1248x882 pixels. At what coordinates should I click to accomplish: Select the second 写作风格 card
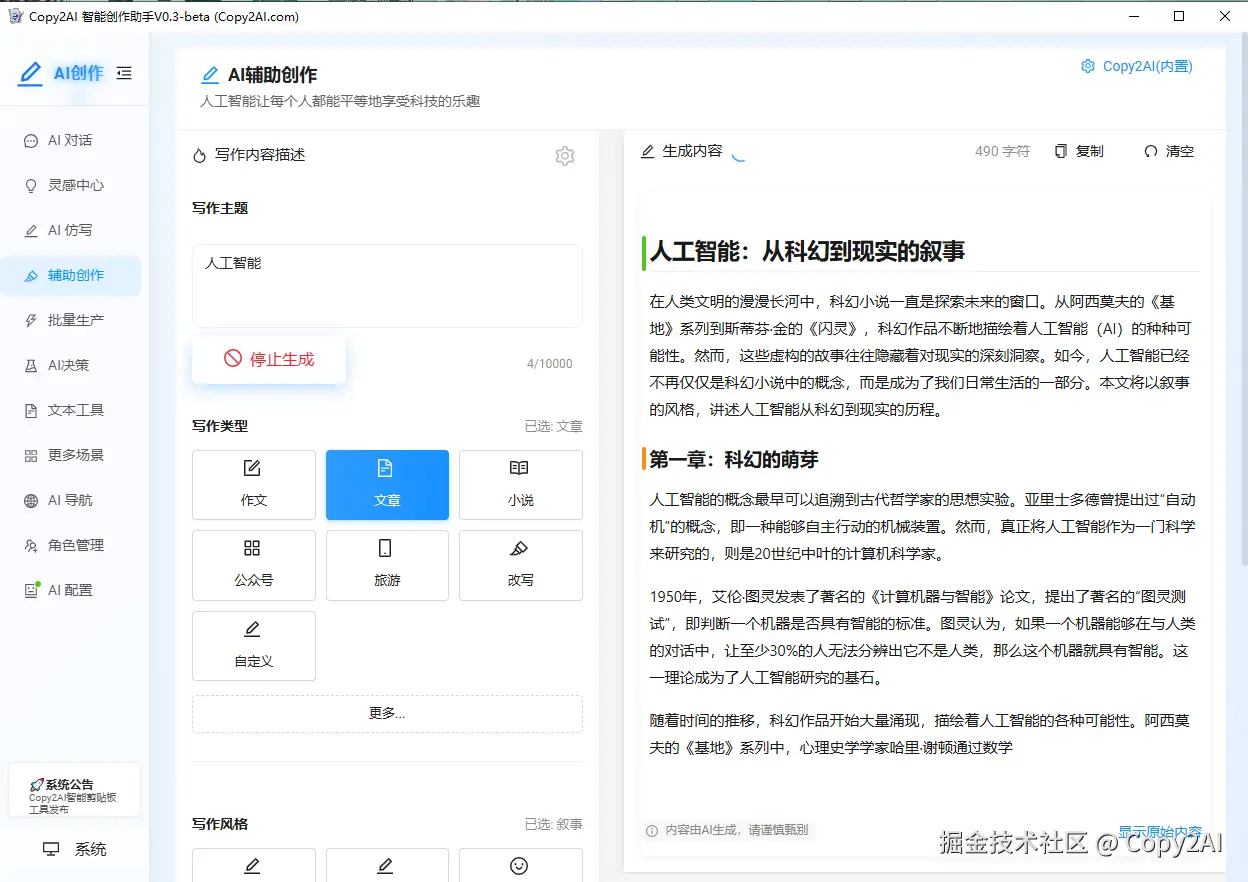click(387, 865)
